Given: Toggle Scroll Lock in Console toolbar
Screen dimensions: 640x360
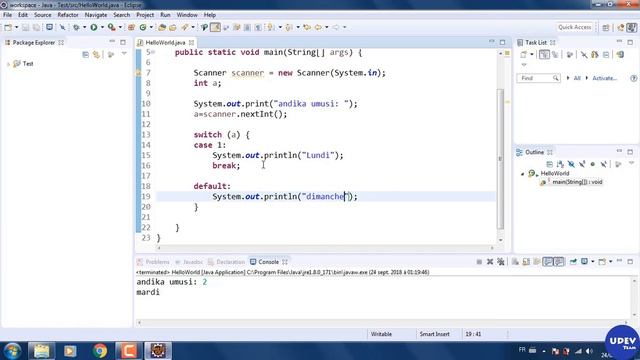Looking at the screenshot, I should [x=526, y=262].
